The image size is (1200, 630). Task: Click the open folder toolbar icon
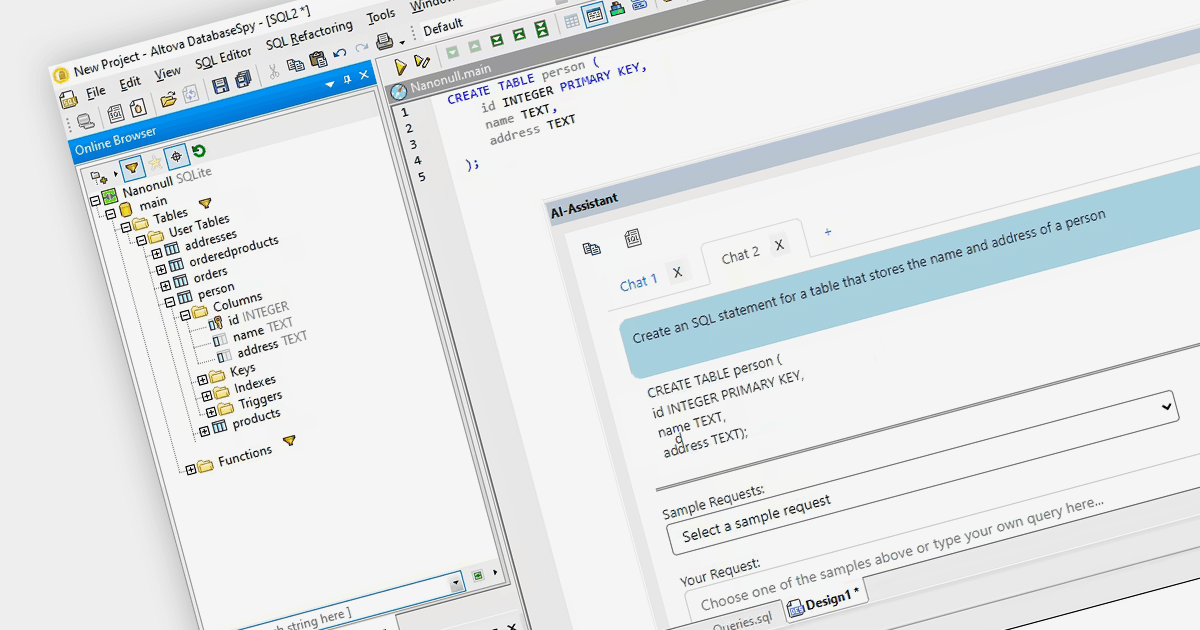click(168, 99)
